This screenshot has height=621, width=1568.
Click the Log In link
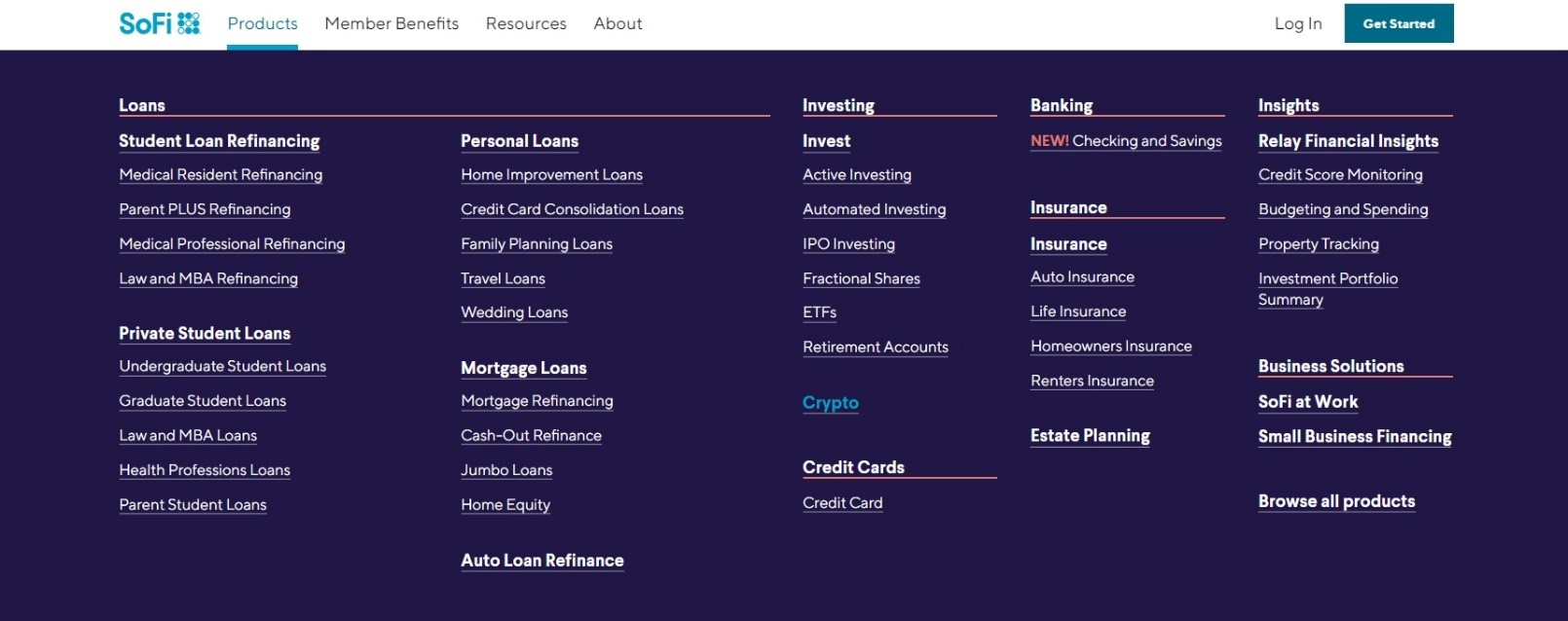[x=1297, y=23]
